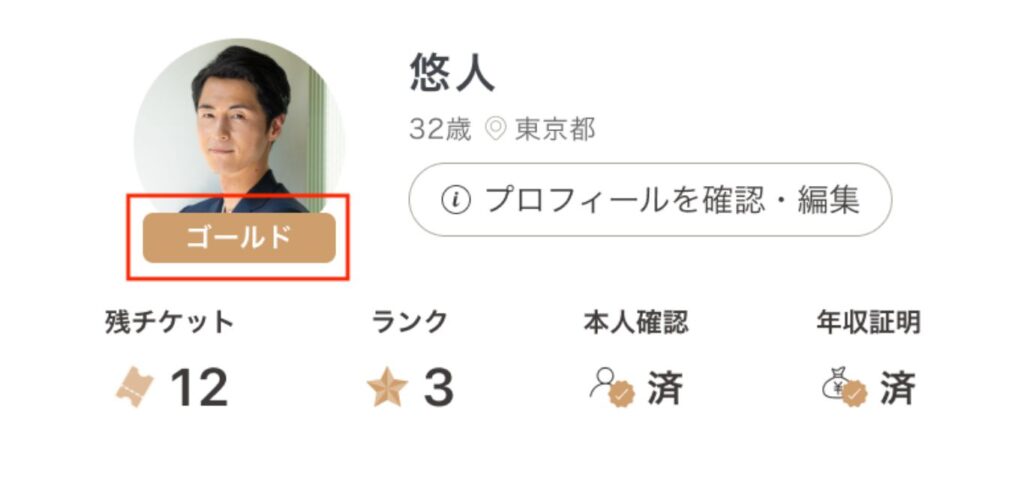Click the remaining ticket count 12
The height and width of the screenshot is (490, 1024).
click(x=200, y=388)
